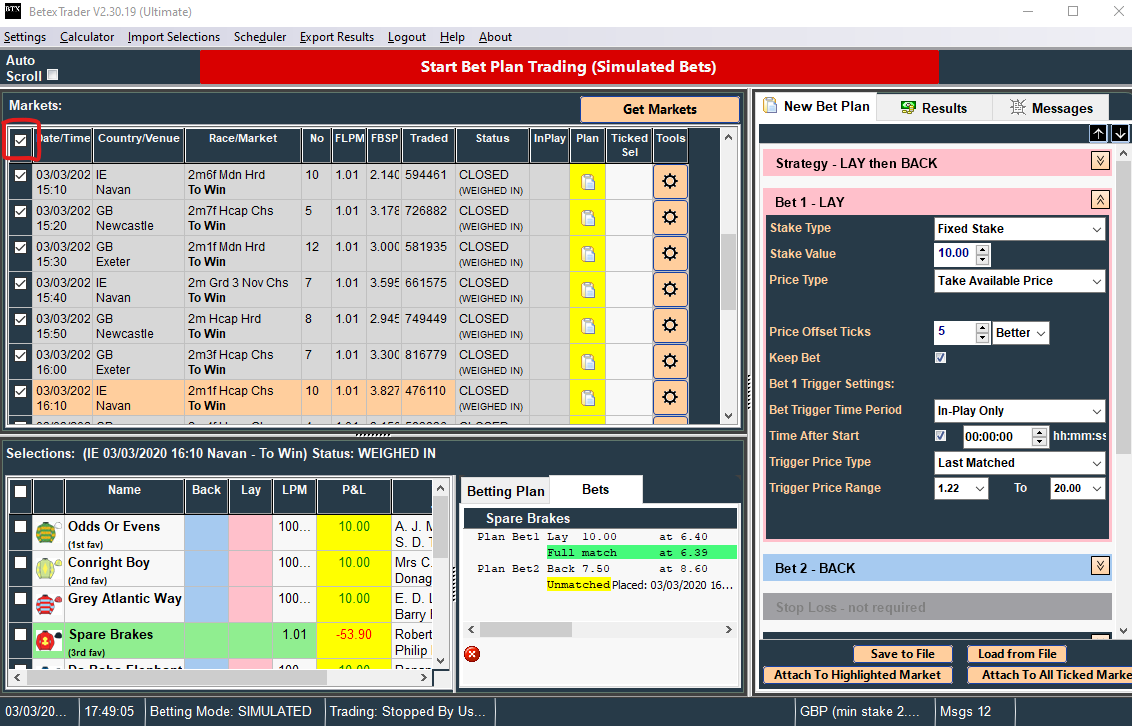Expand the Bet 2 - BACK section
Image resolution: width=1132 pixels, height=726 pixels.
point(1100,567)
